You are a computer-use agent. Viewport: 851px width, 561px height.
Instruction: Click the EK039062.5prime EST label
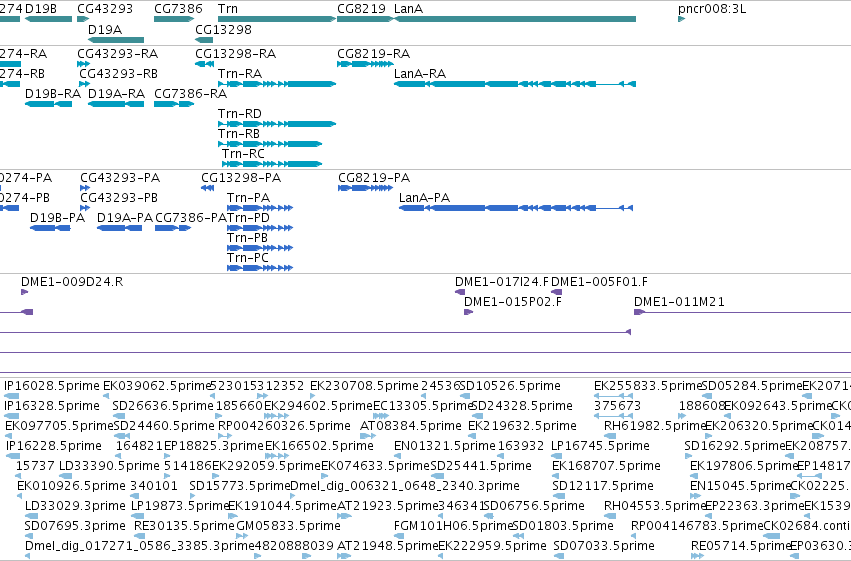156,386
